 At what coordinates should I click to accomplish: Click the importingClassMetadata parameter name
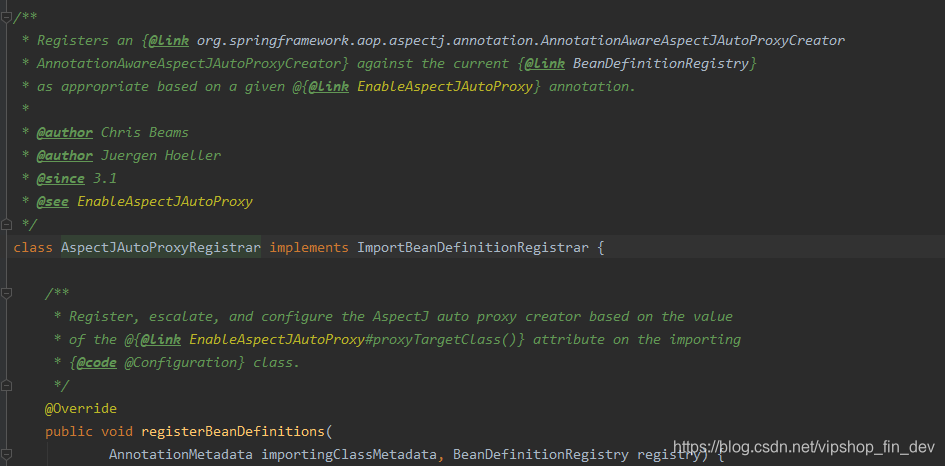point(349,454)
